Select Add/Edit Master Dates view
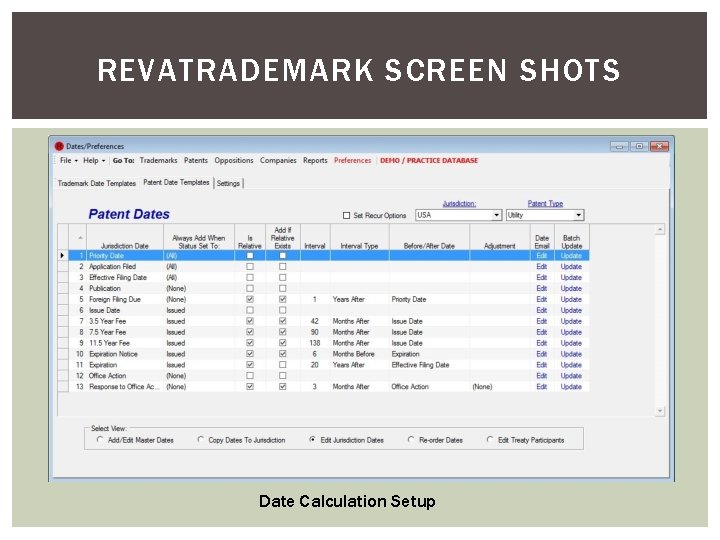The image size is (720, 540). coord(100,439)
